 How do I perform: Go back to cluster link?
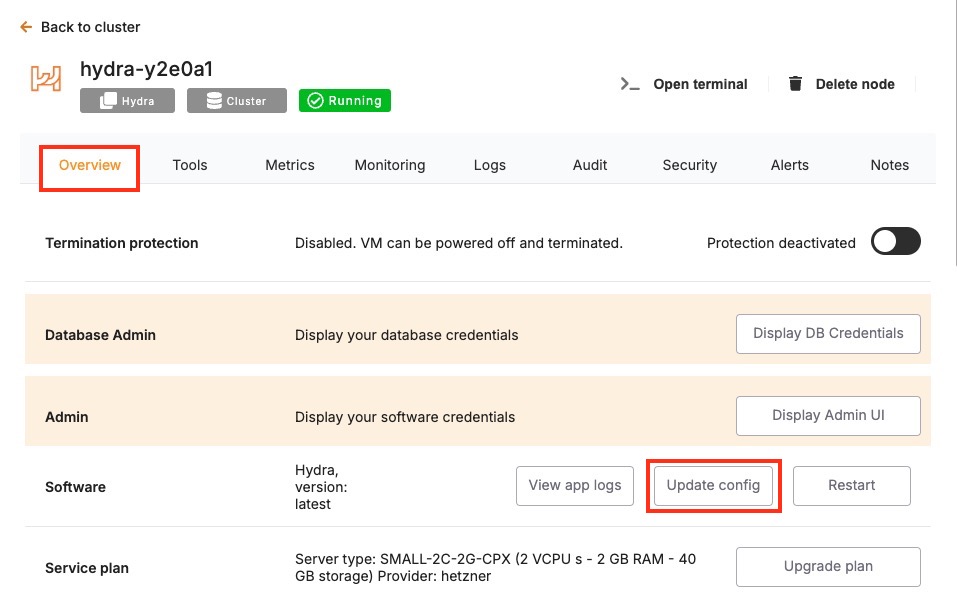point(90,27)
